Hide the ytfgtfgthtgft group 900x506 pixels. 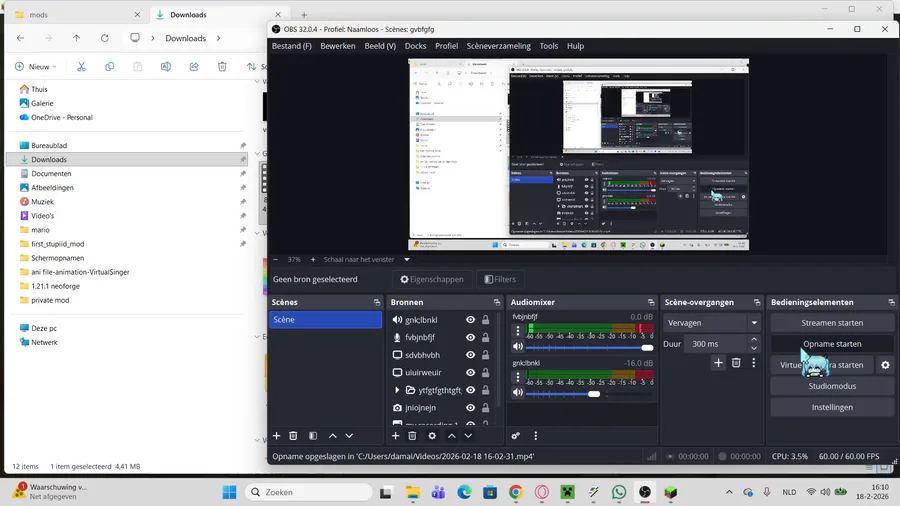coord(471,390)
